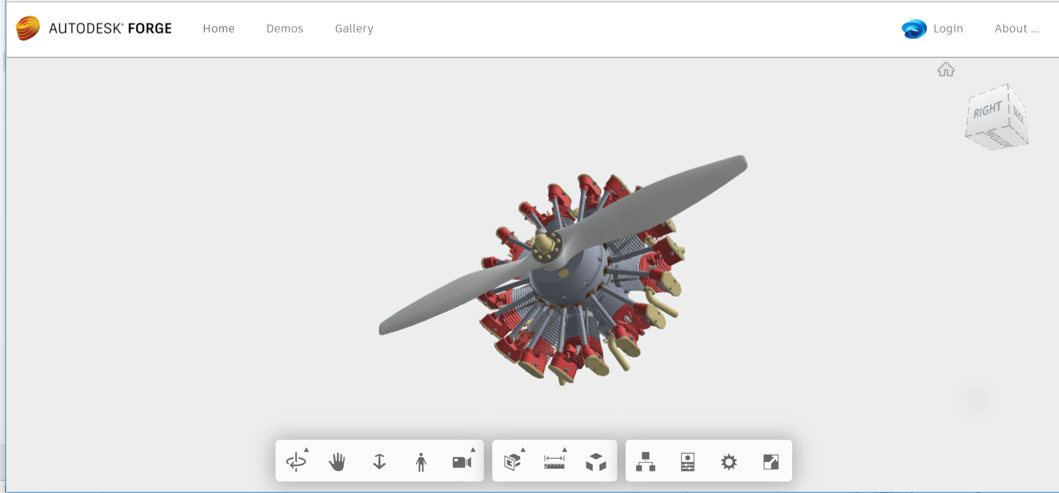
Task: Choose the Section analysis tool
Action: (513, 462)
